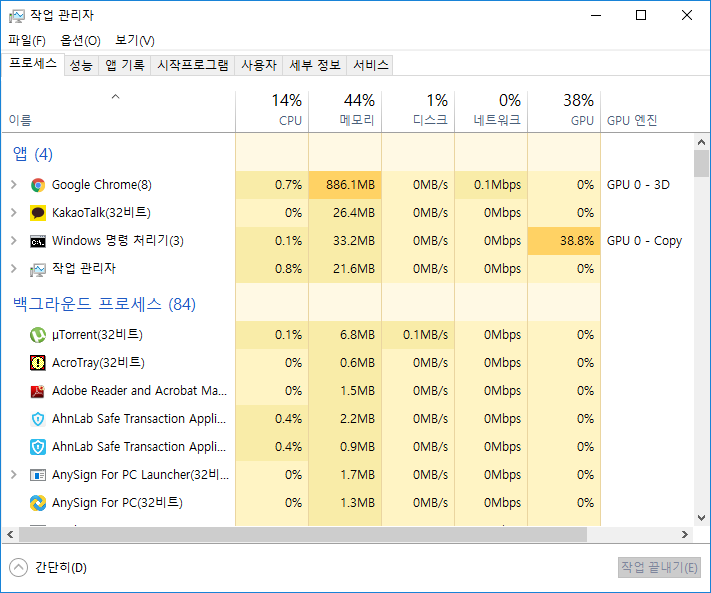Select the Google Chrome(8) row
This screenshot has width=711, height=593.
click(347, 185)
